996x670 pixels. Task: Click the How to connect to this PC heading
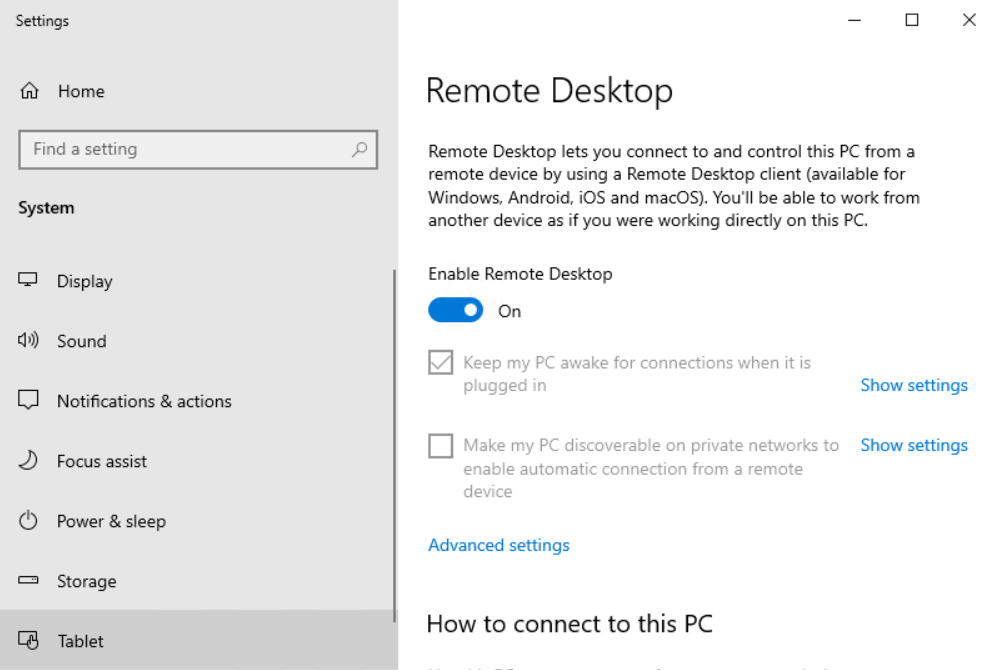pyautogui.click(x=570, y=624)
